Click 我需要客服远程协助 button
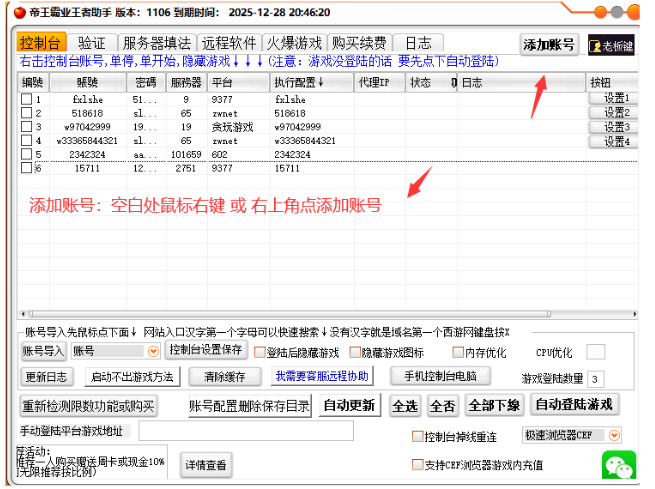The image size is (655, 489). tap(322, 376)
